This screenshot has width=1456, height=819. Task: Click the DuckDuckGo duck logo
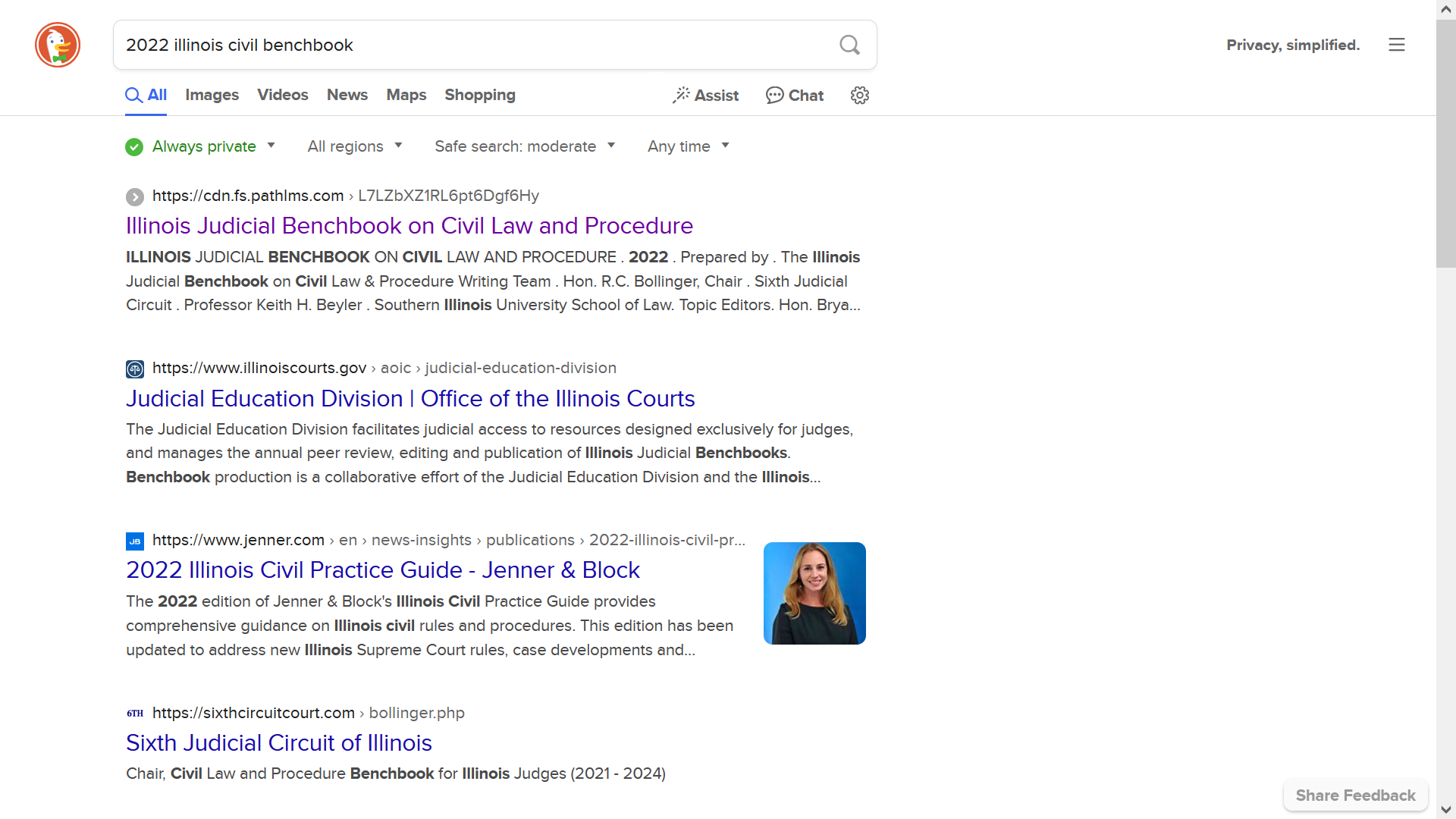58,45
